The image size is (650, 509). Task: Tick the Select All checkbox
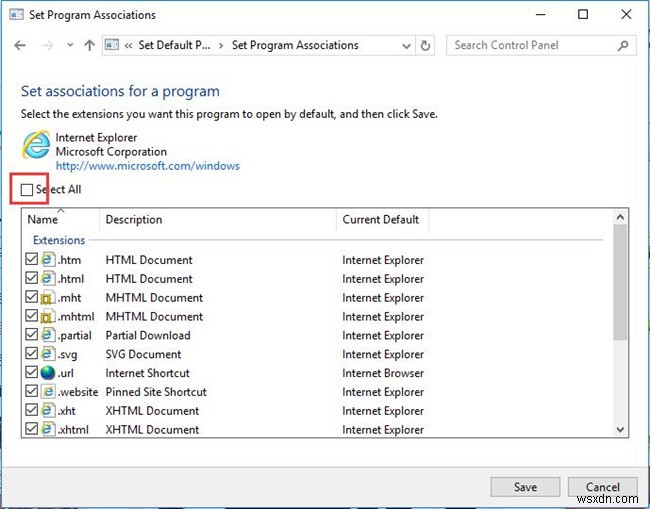click(x=27, y=190)
